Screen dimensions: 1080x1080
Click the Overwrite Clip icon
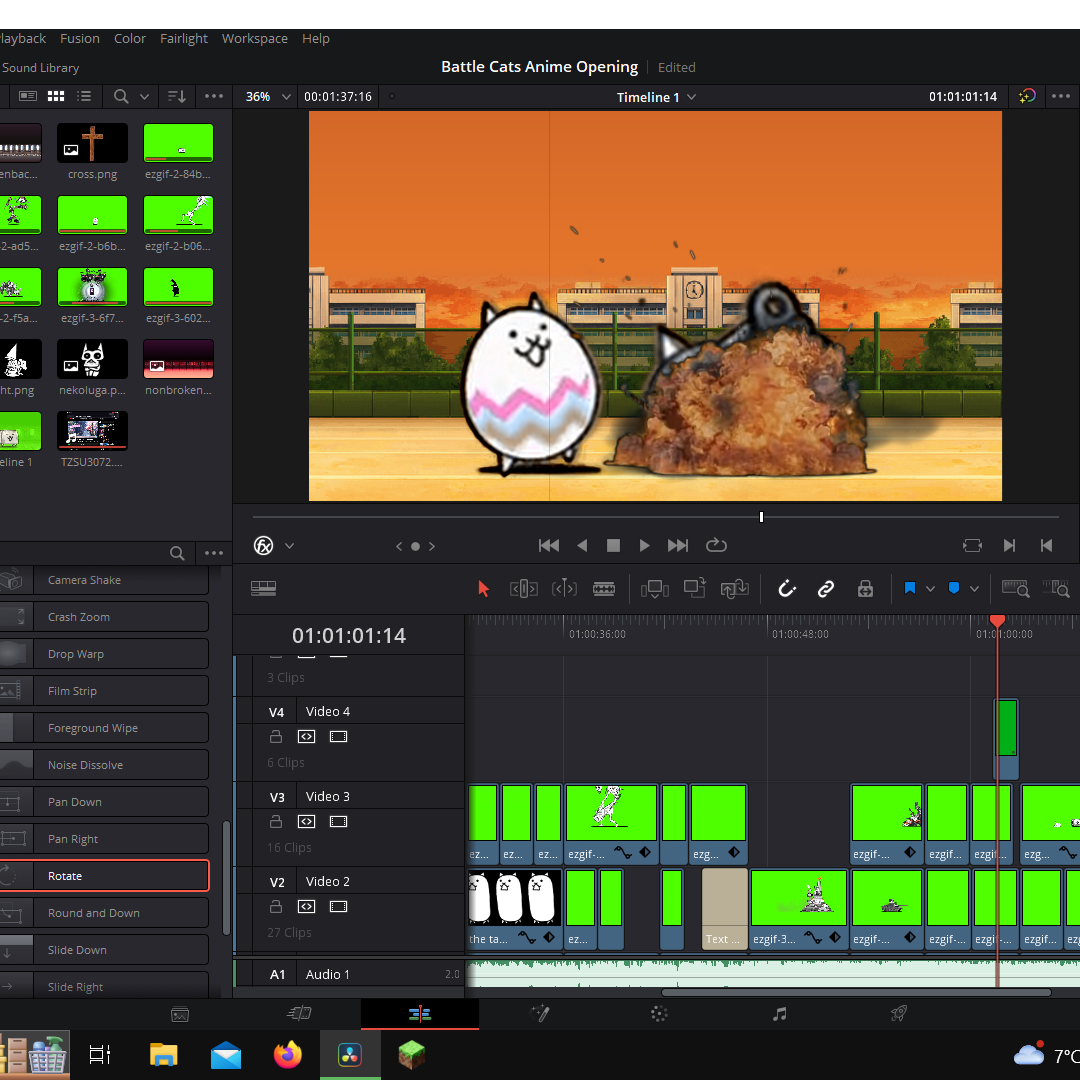pos(694,588)
